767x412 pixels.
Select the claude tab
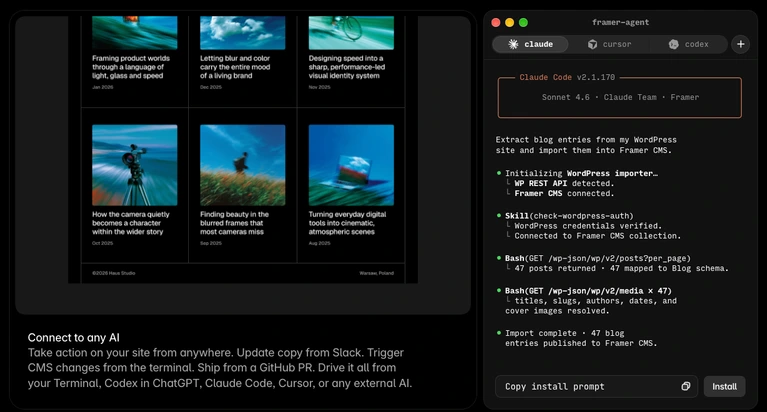530,44
